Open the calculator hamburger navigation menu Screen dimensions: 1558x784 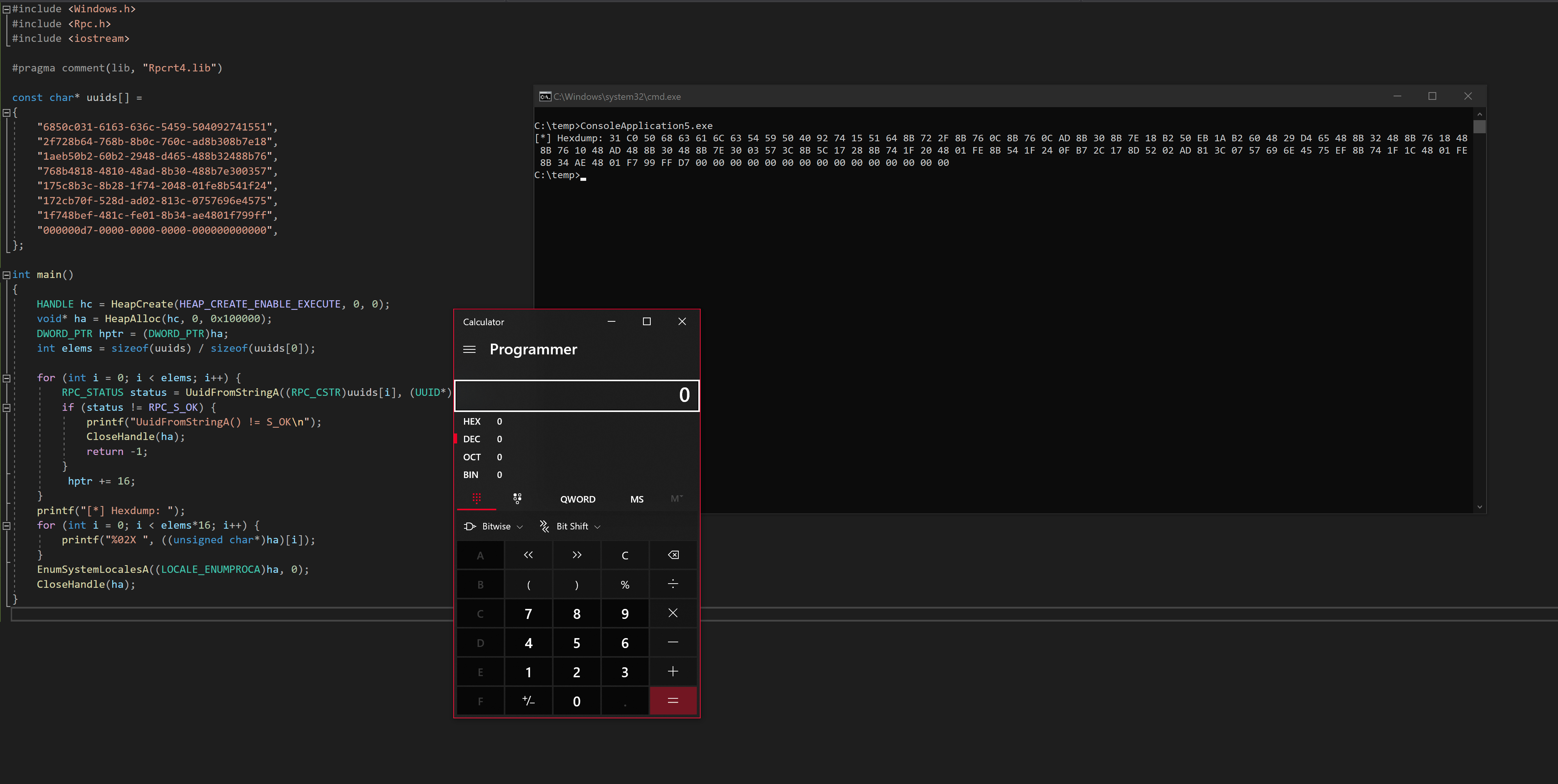[469, 349]
